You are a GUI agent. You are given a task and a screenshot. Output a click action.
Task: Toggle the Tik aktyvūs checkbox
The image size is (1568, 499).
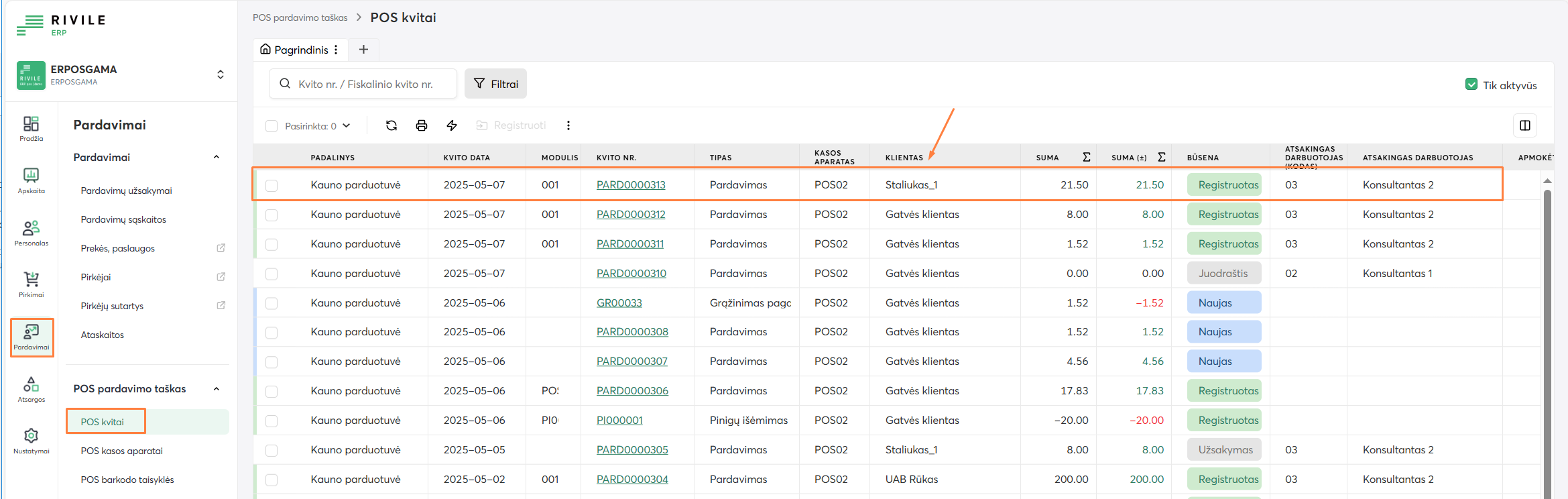1471,85
